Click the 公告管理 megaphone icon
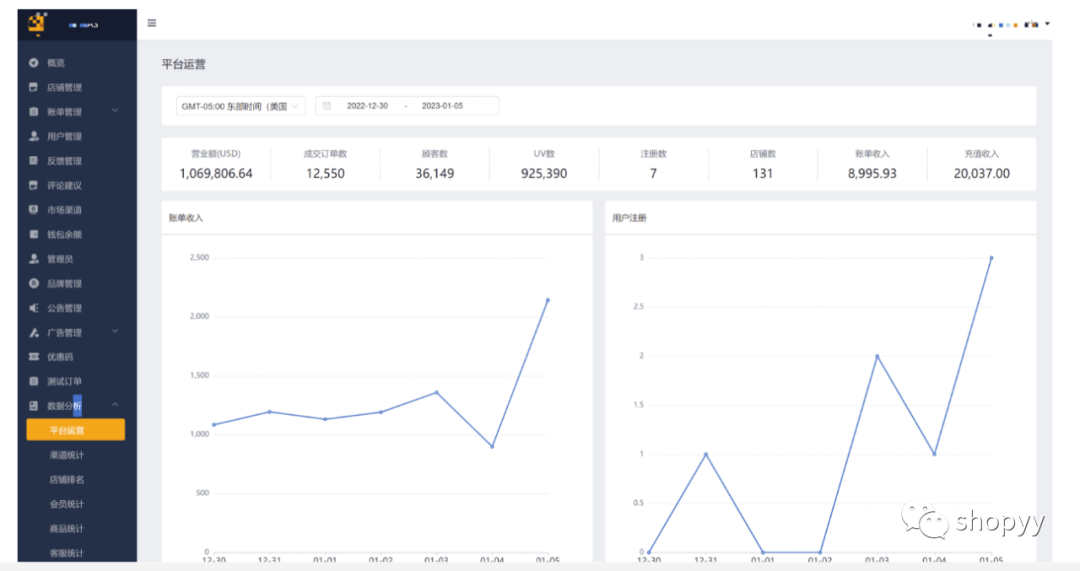1080x571 pixels. pos(34,308)
